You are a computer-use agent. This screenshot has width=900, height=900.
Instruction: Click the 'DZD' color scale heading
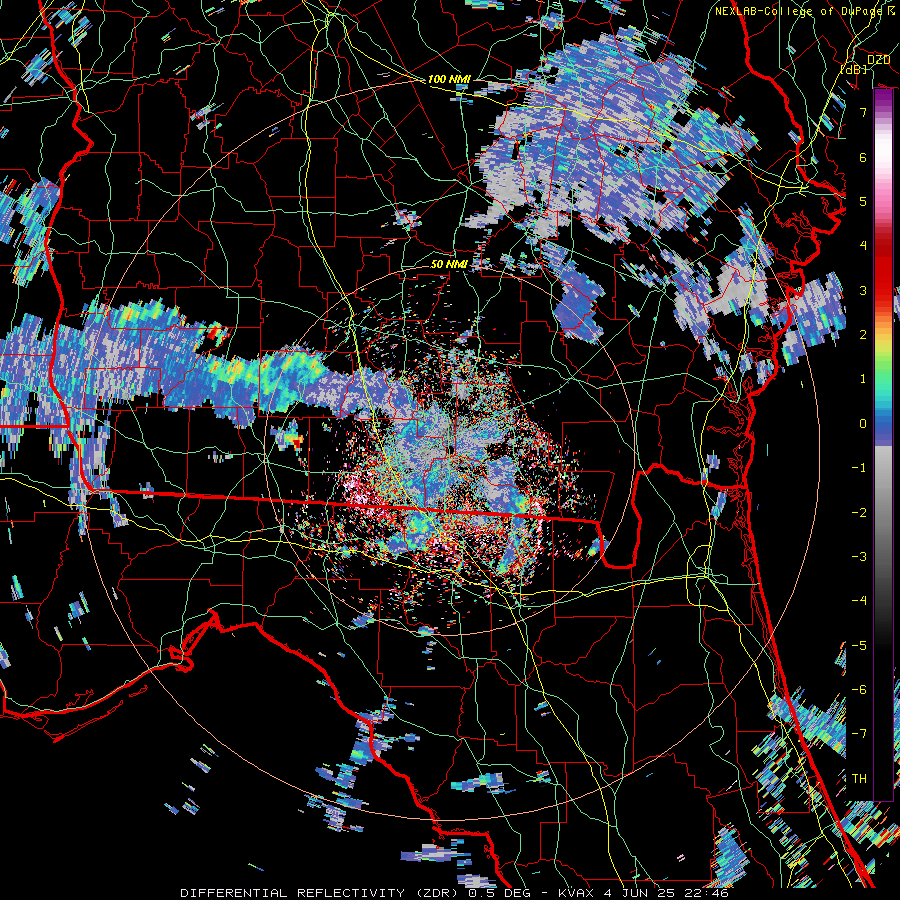tap(878, 60)
